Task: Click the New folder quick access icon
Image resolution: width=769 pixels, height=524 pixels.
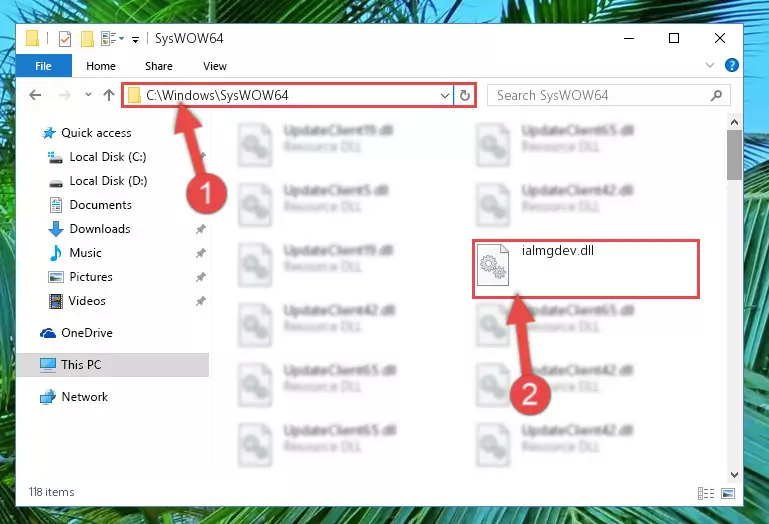Action: pyautogui.click(x=87, y=38)
